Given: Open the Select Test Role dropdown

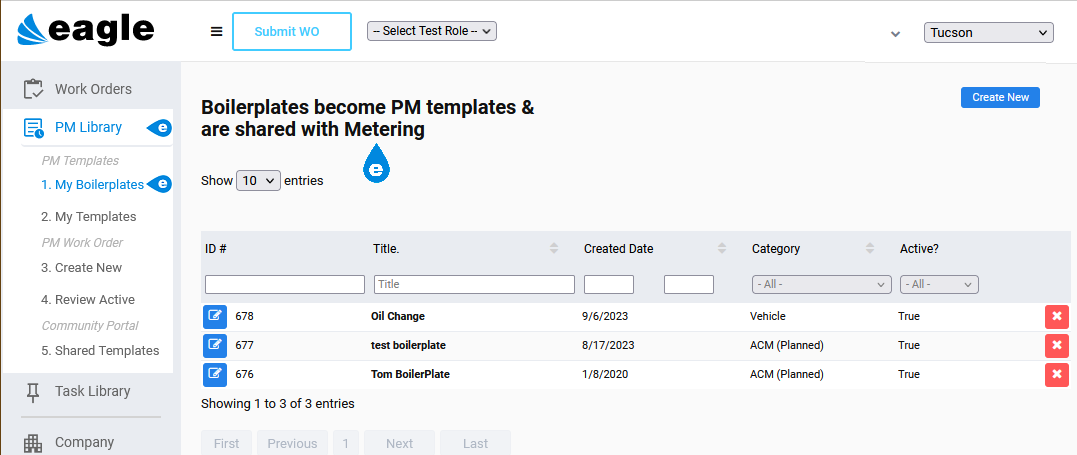Looking at the screenshot, I should [x=432, y=31].
